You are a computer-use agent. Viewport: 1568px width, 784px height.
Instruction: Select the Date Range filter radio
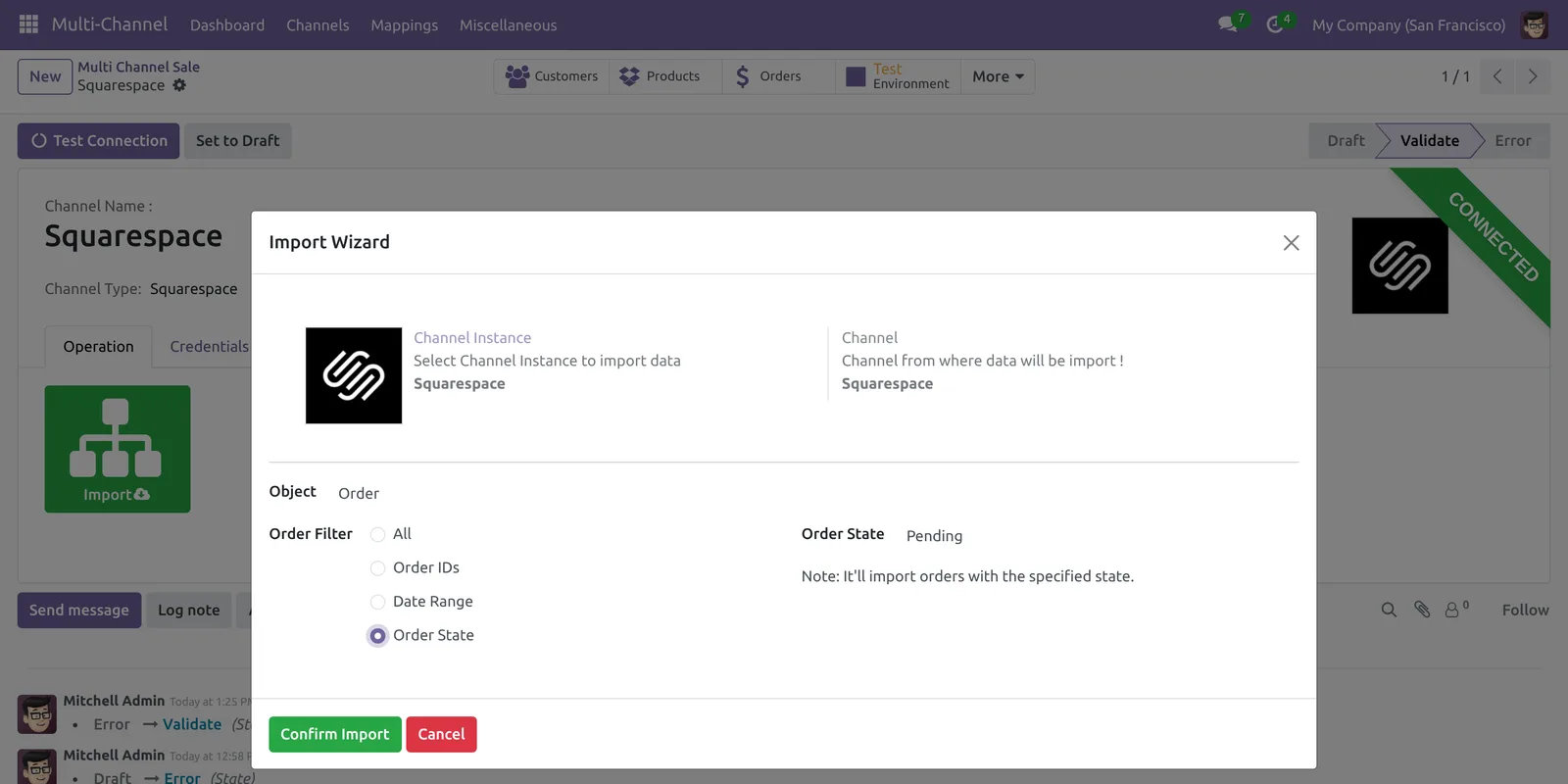[x=377, y=602]
